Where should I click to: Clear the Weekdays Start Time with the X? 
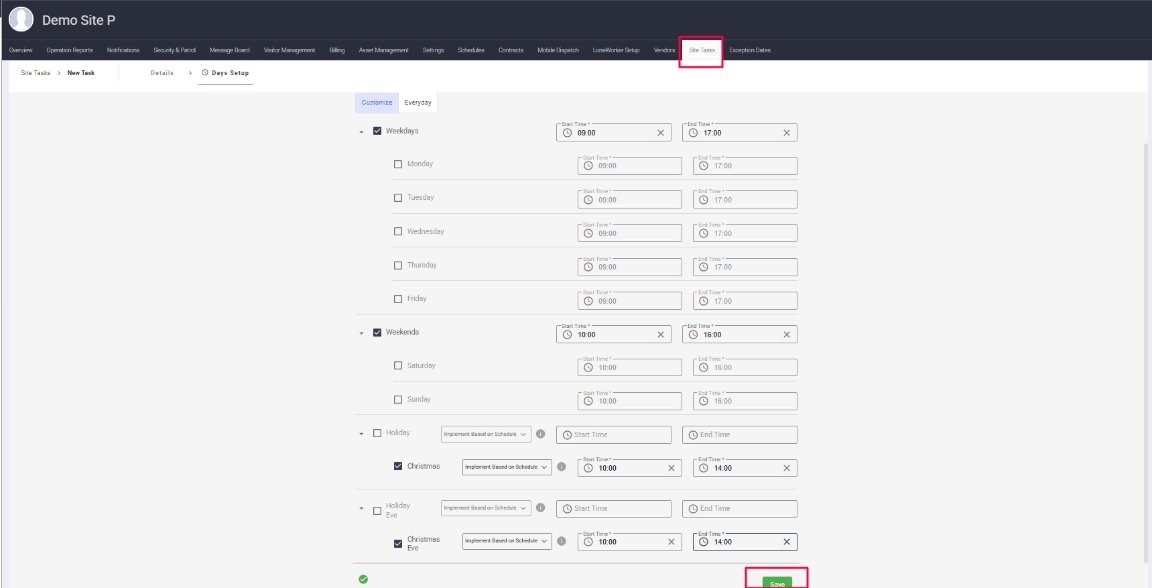(x=660, y=133)
